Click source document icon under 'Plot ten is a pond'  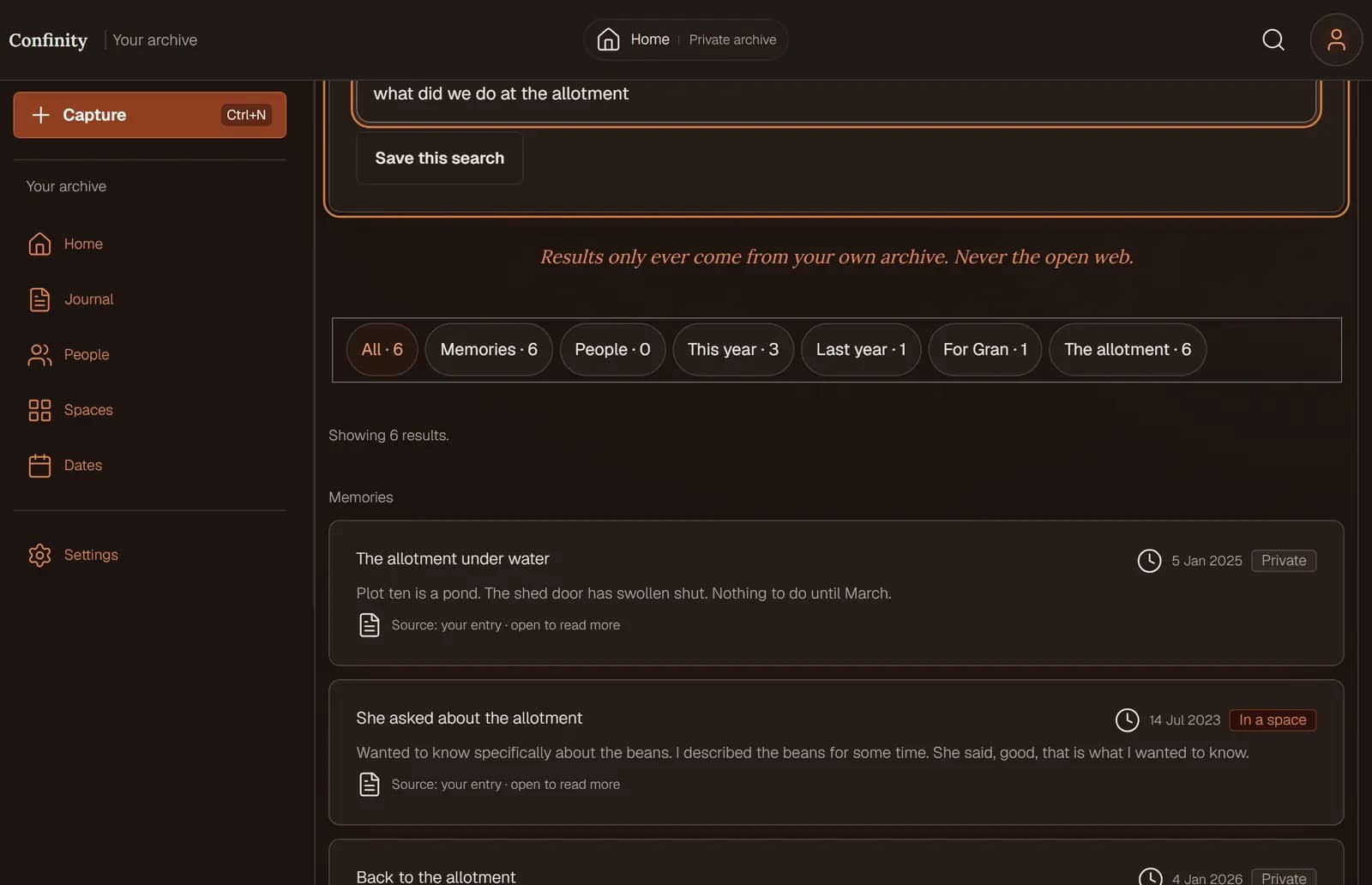pyautogui.click(x=370, y=625)
